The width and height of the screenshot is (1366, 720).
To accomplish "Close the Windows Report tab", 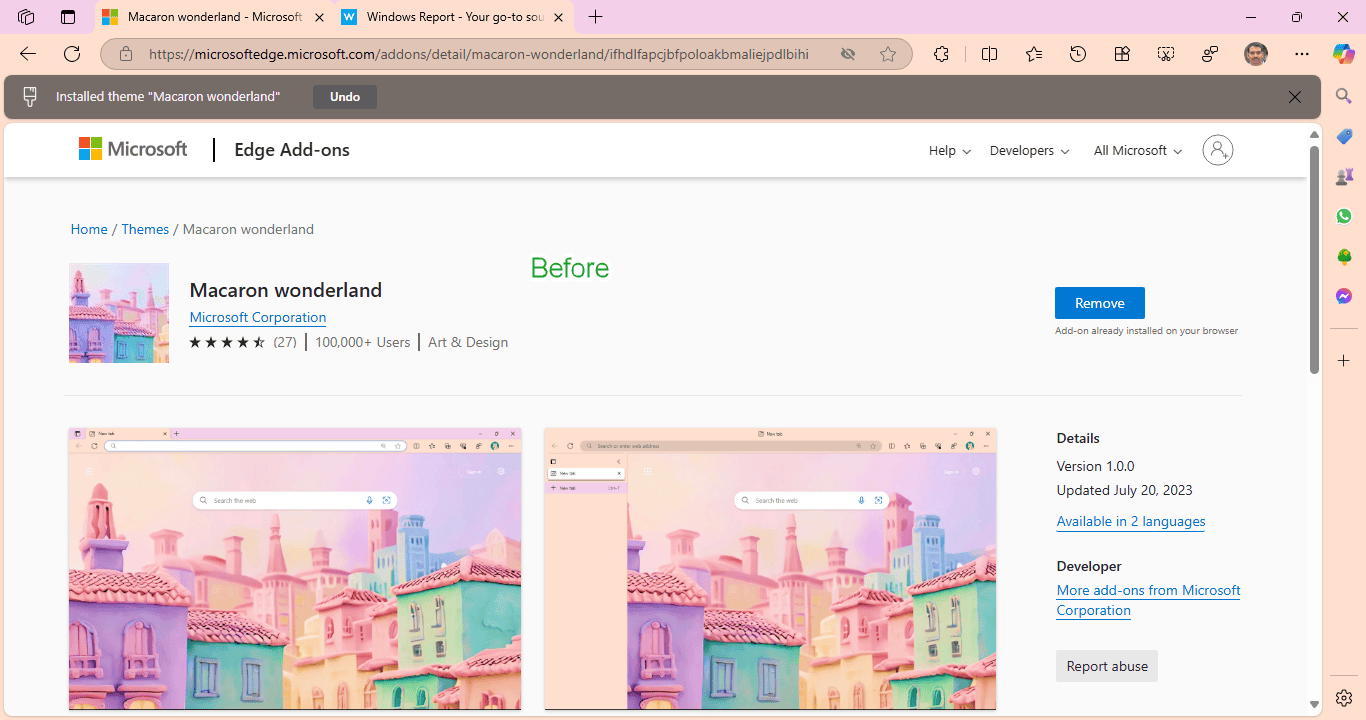I will 558,17.
